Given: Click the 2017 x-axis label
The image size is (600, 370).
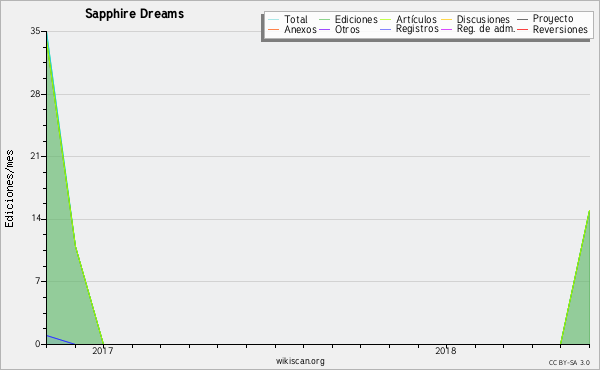Looking at the screenshot, I should 103,350.
